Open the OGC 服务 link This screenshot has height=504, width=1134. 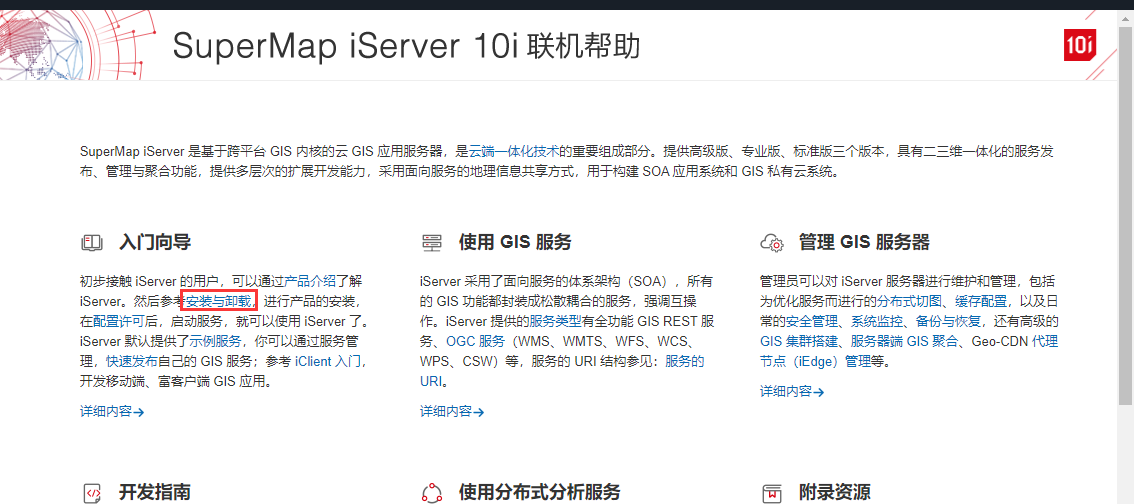coord(475,341)
